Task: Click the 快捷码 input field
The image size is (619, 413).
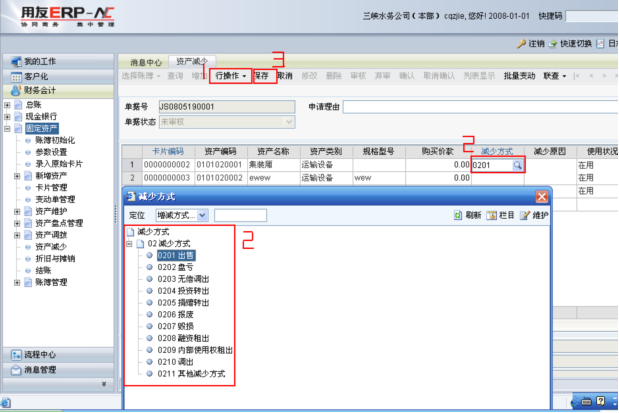Action: (x=592, y=16)
